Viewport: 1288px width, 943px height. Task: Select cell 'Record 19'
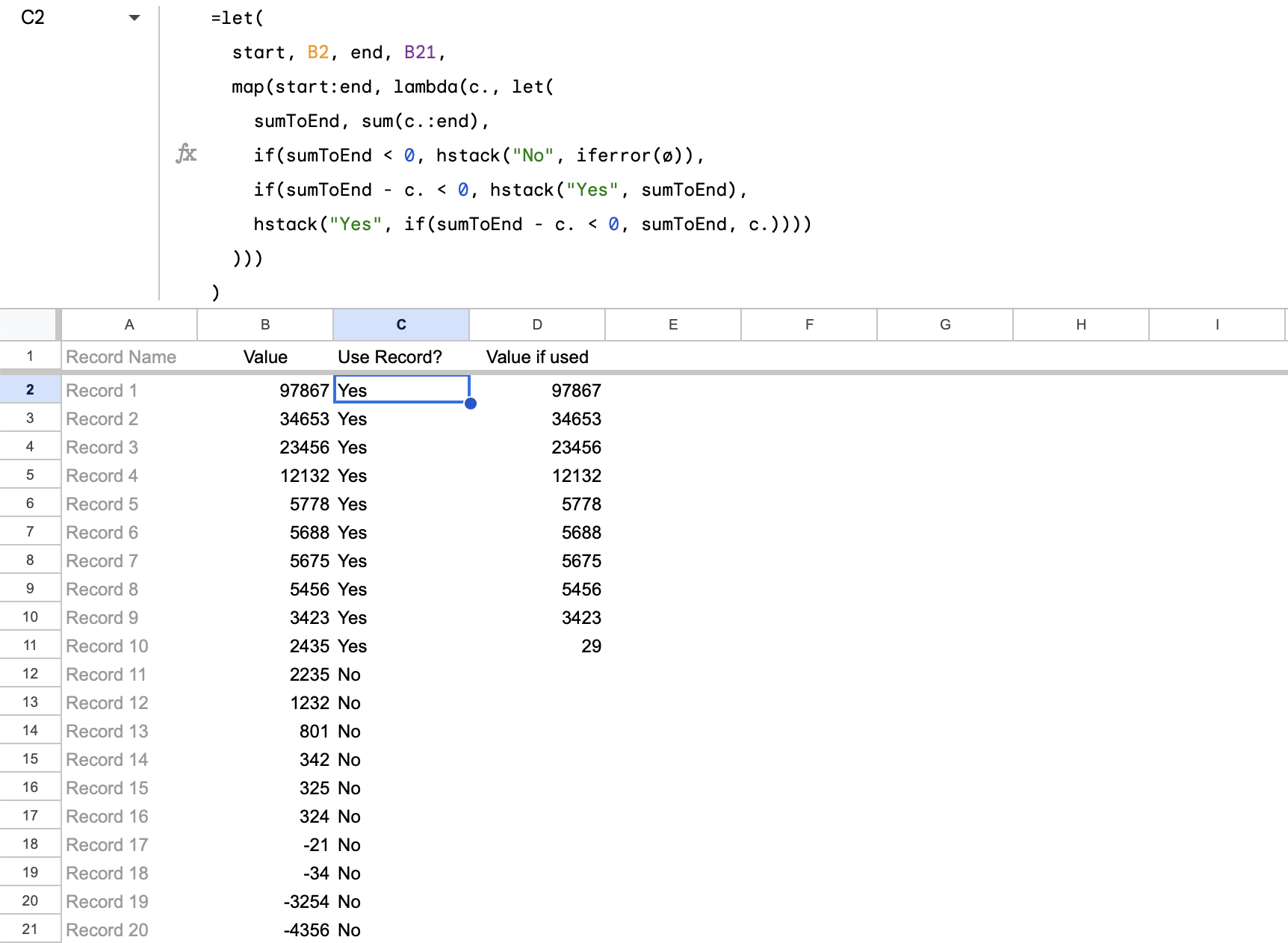[129, 901]
